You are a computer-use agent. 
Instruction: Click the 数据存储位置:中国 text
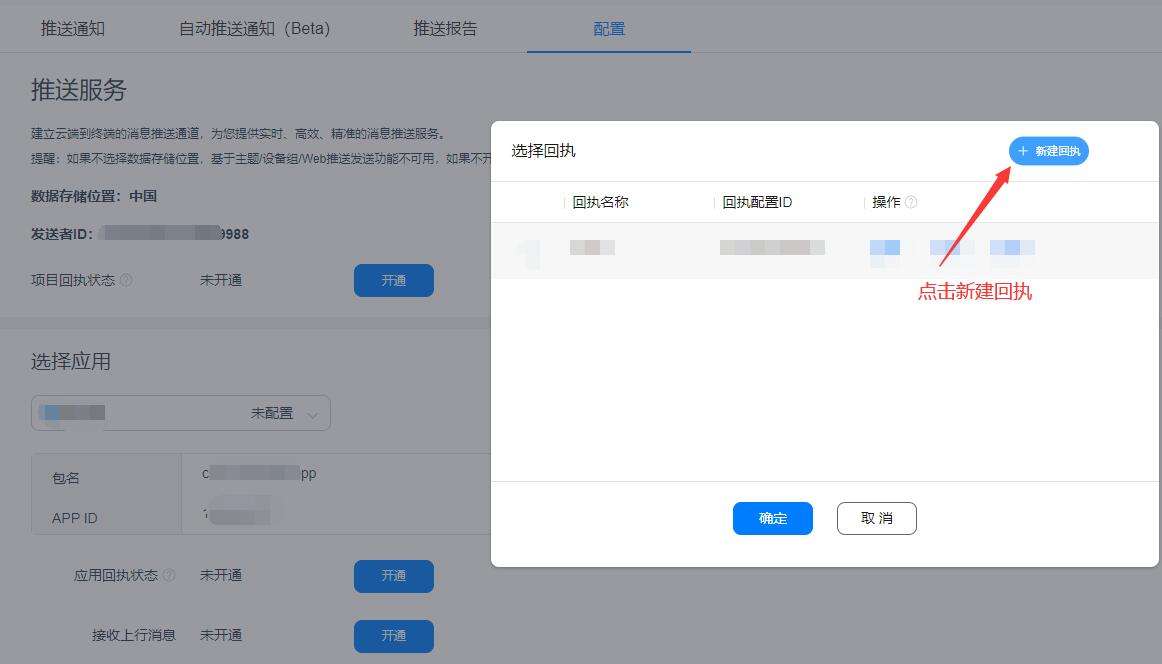[x=93, y=196]
